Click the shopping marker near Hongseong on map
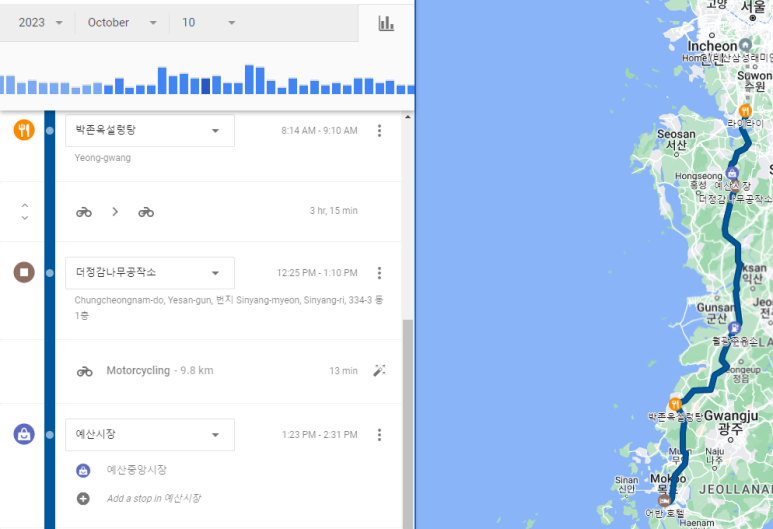Viewport: 773px width, 529px height. [x=732, y=173]
